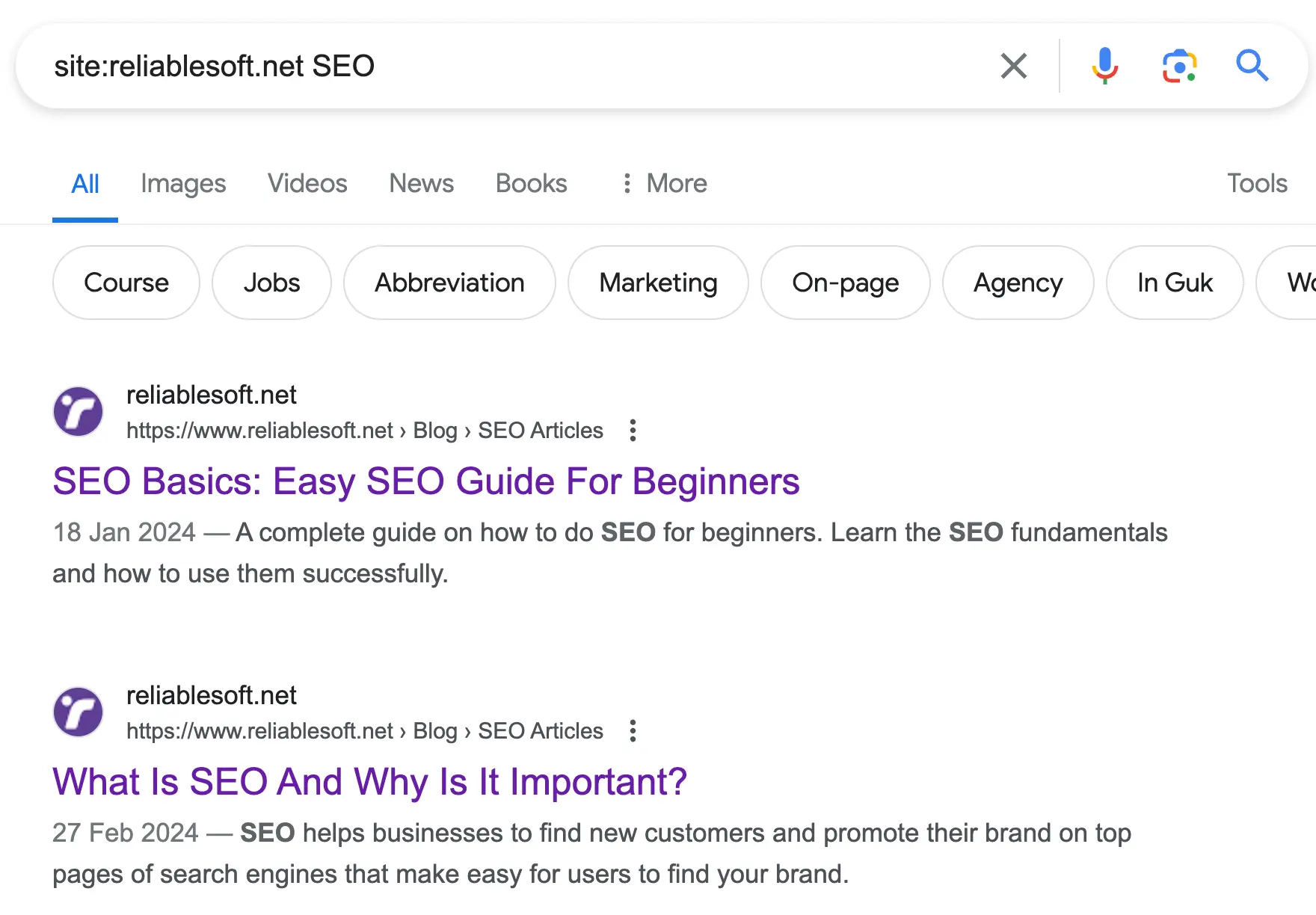
Task: Apply the Abbreviation filter chip
Action: click(x=449, y=283)
